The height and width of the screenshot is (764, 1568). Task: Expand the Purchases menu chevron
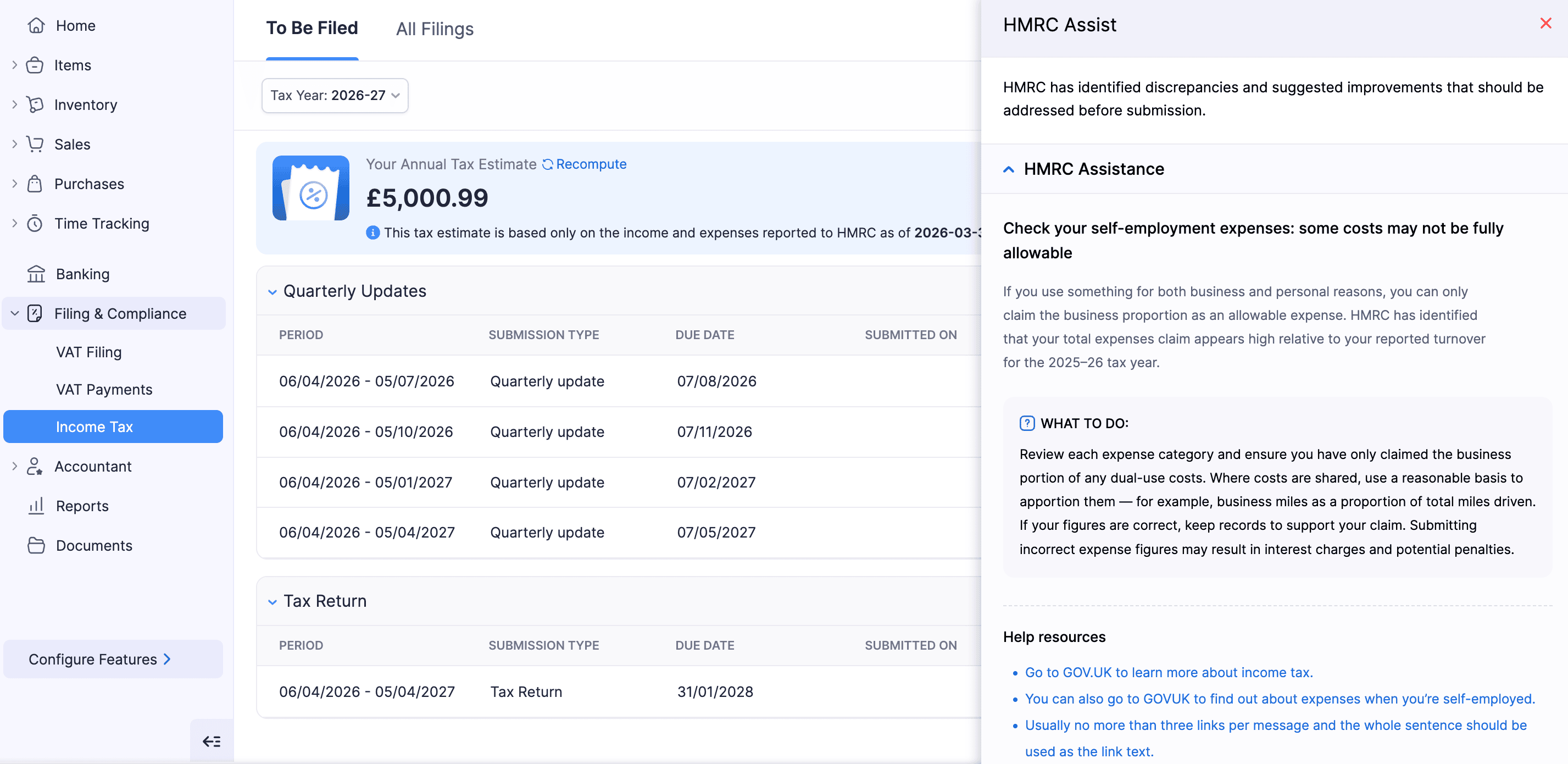pyautogui.click(x=15, y=184)
